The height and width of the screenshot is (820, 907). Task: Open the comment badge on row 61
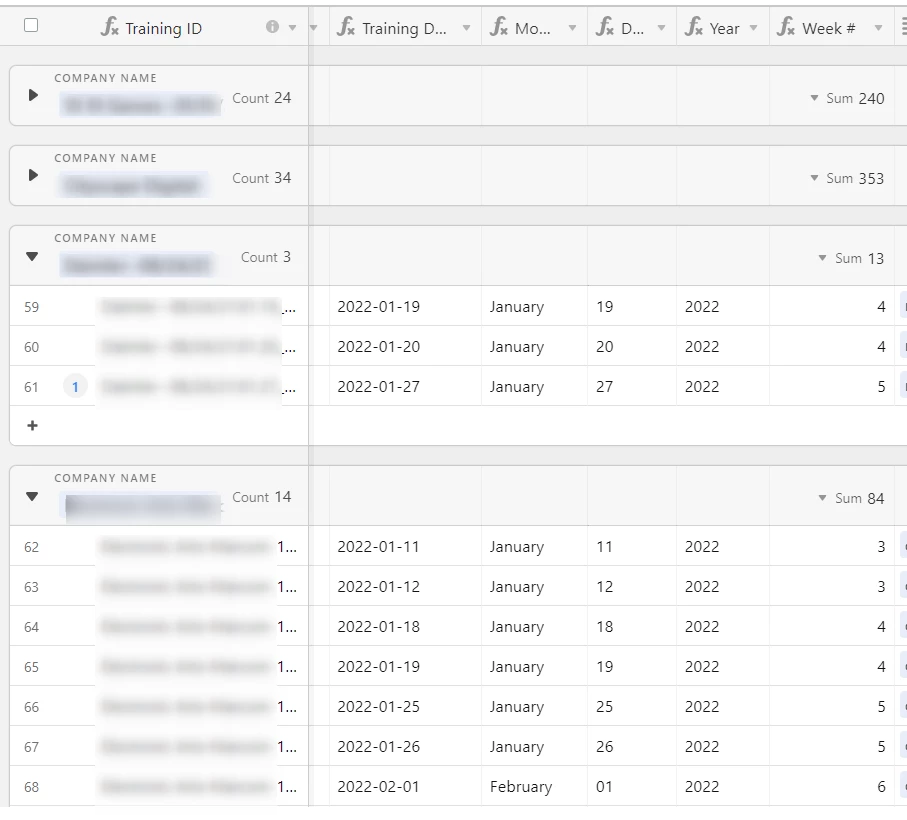75,387
